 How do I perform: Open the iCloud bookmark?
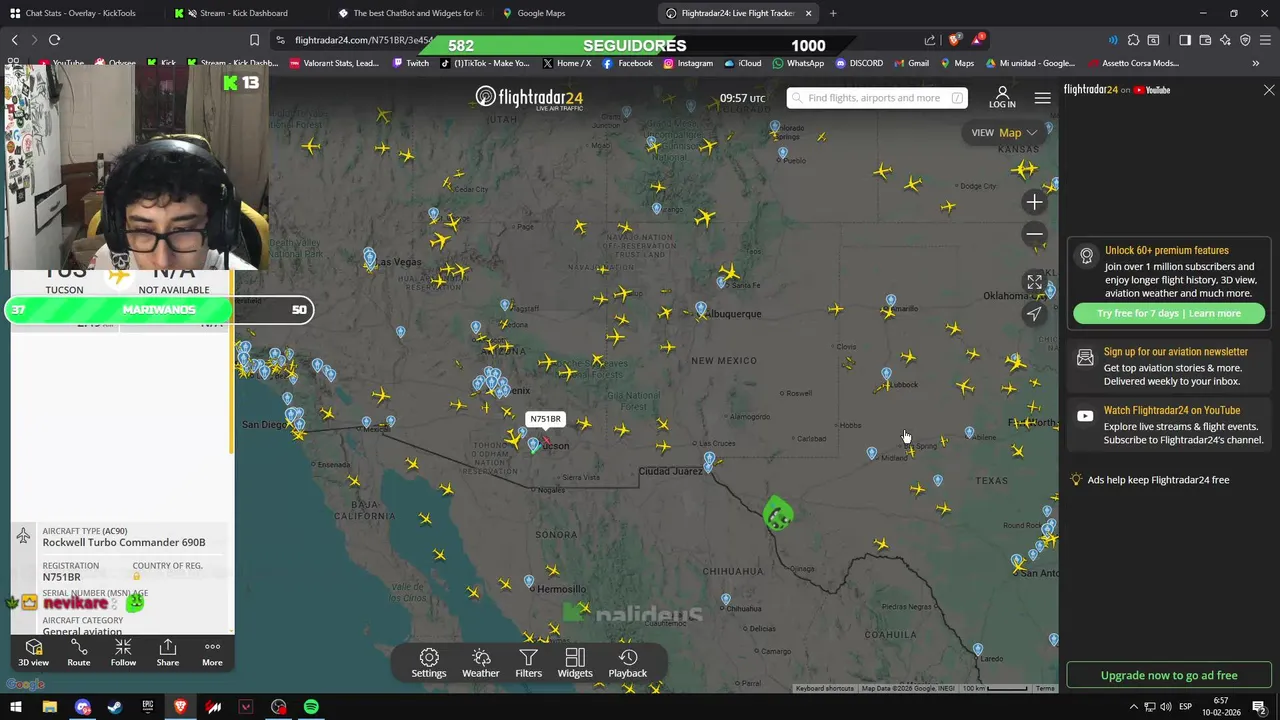[743, 63]
